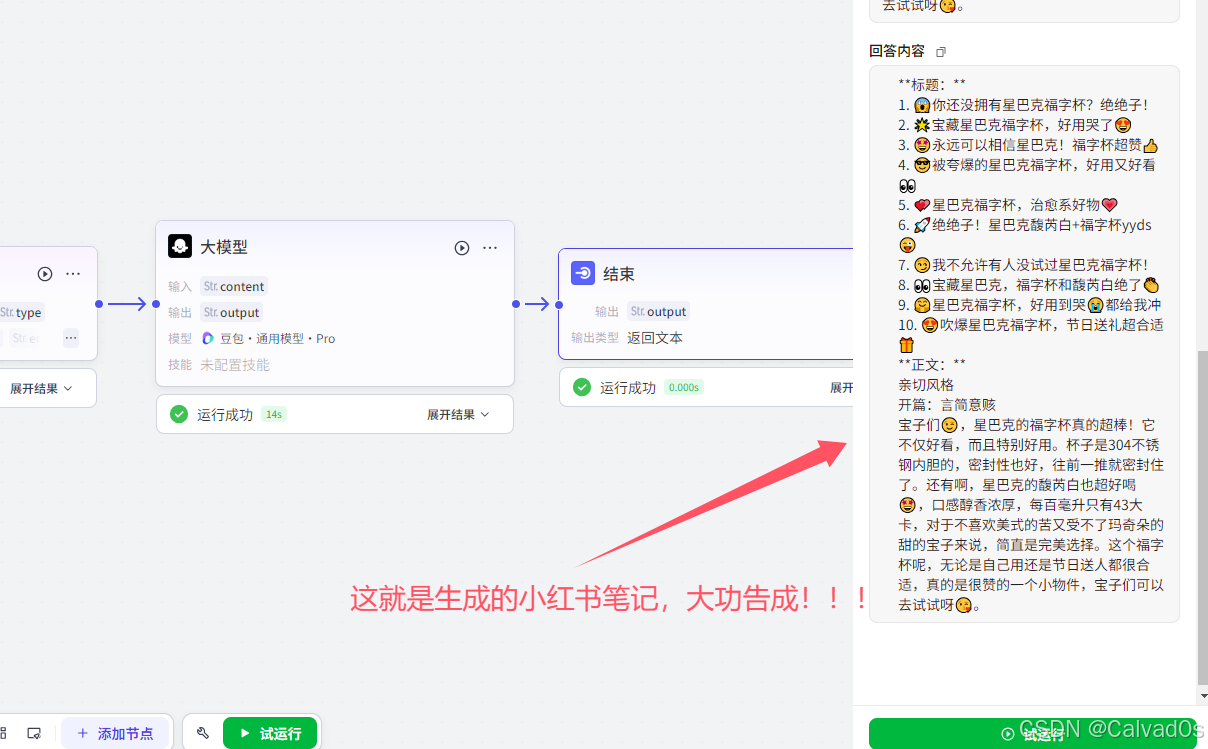This screenshot has height=749, width=1208.
Task: Click the output connection port of 大模型 node
Action: click(516, 304)
